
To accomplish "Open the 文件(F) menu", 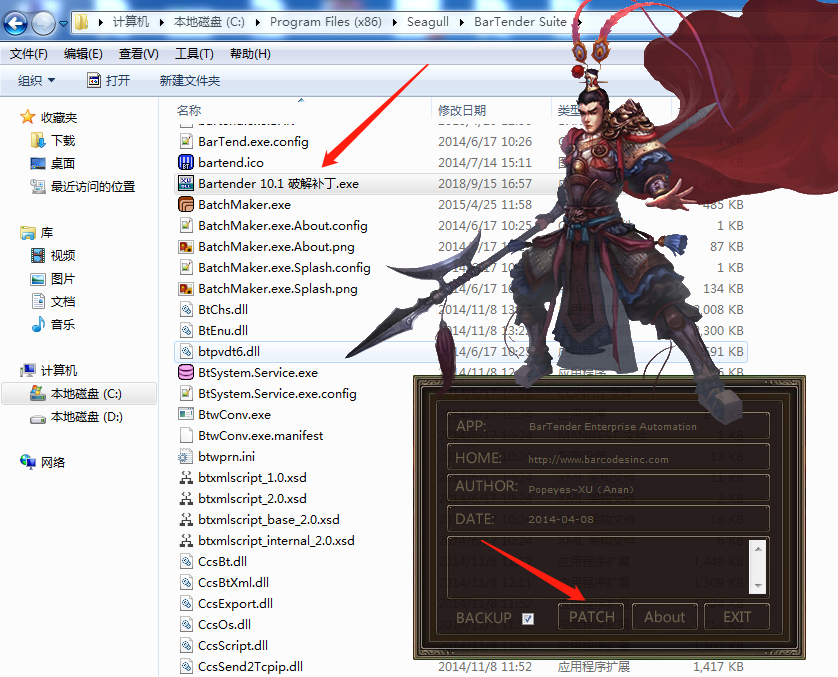I will coord(29,54).
